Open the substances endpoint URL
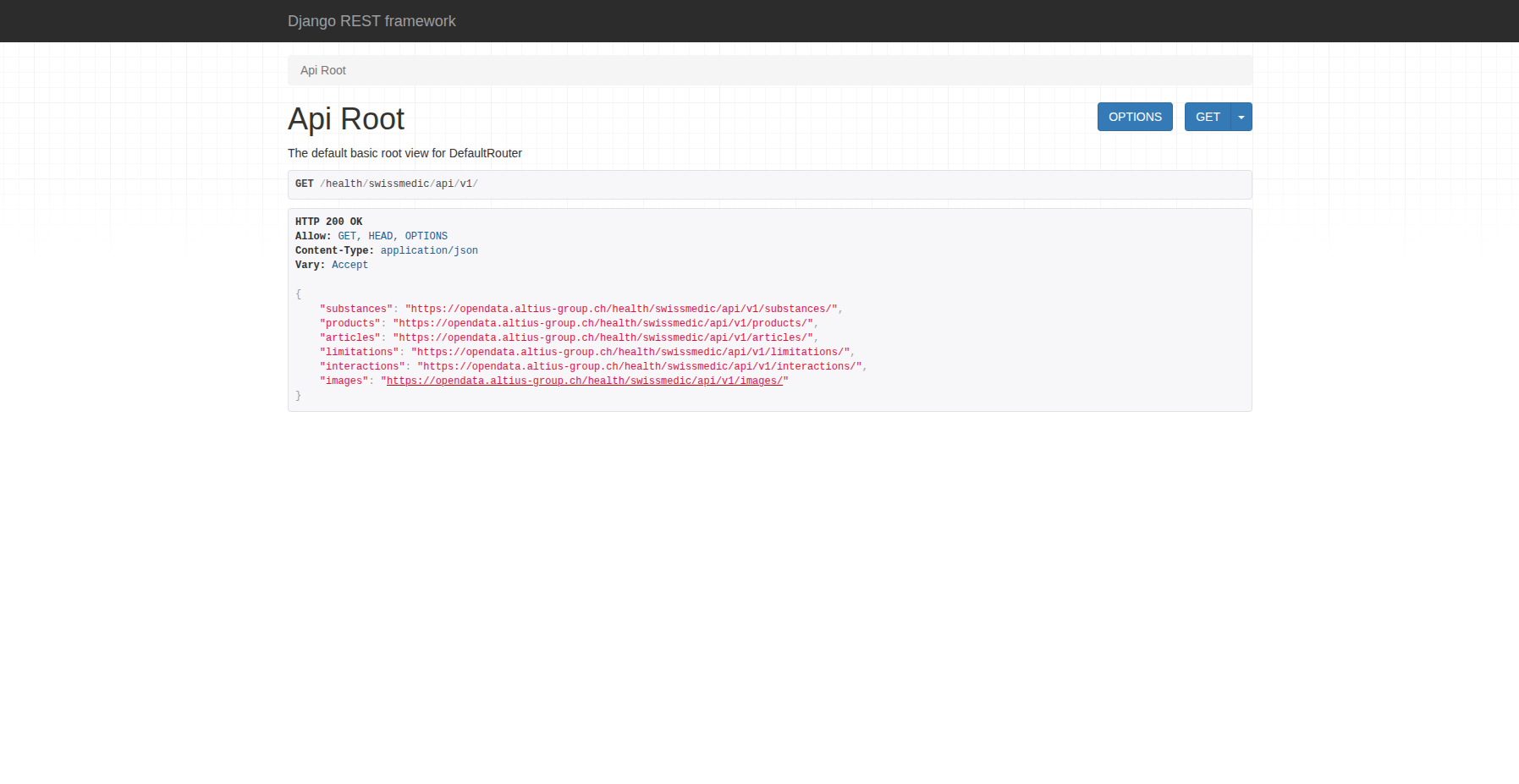The width and height of the screenshot is (1519, 784). 621,309
